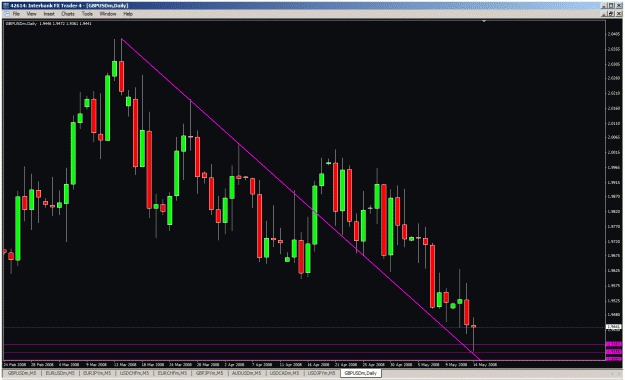Switch to the AUDUSDm,M5 chart tab
The image size is (625, 380).
(x=247, y=373)
